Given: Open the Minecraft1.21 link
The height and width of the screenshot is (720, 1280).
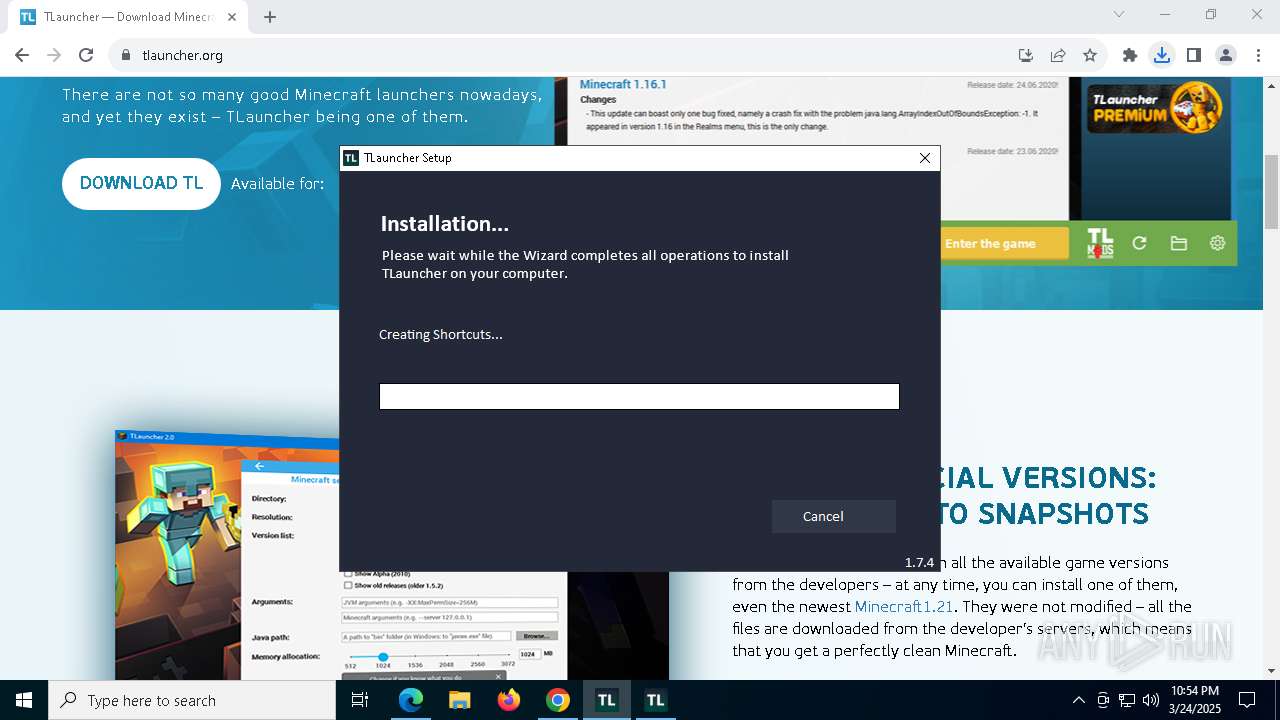Looking at the screenshot, I should click(904, 606).
